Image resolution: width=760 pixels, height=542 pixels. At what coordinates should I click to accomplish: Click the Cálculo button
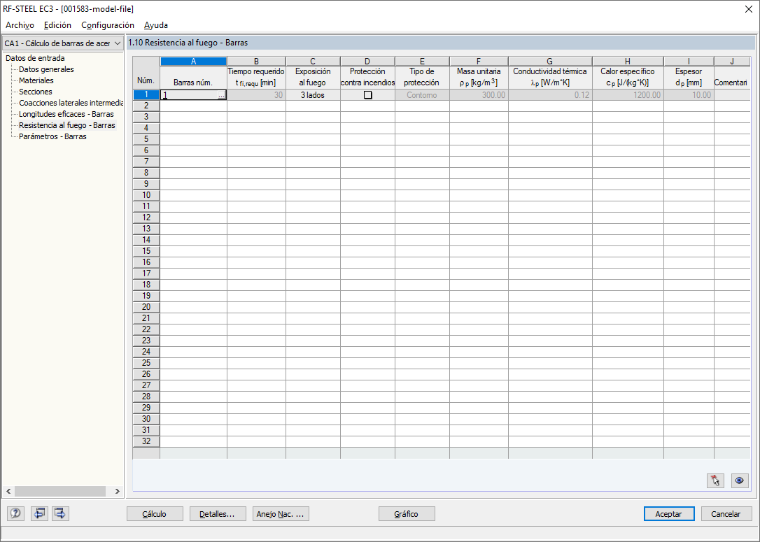point(155,514)
